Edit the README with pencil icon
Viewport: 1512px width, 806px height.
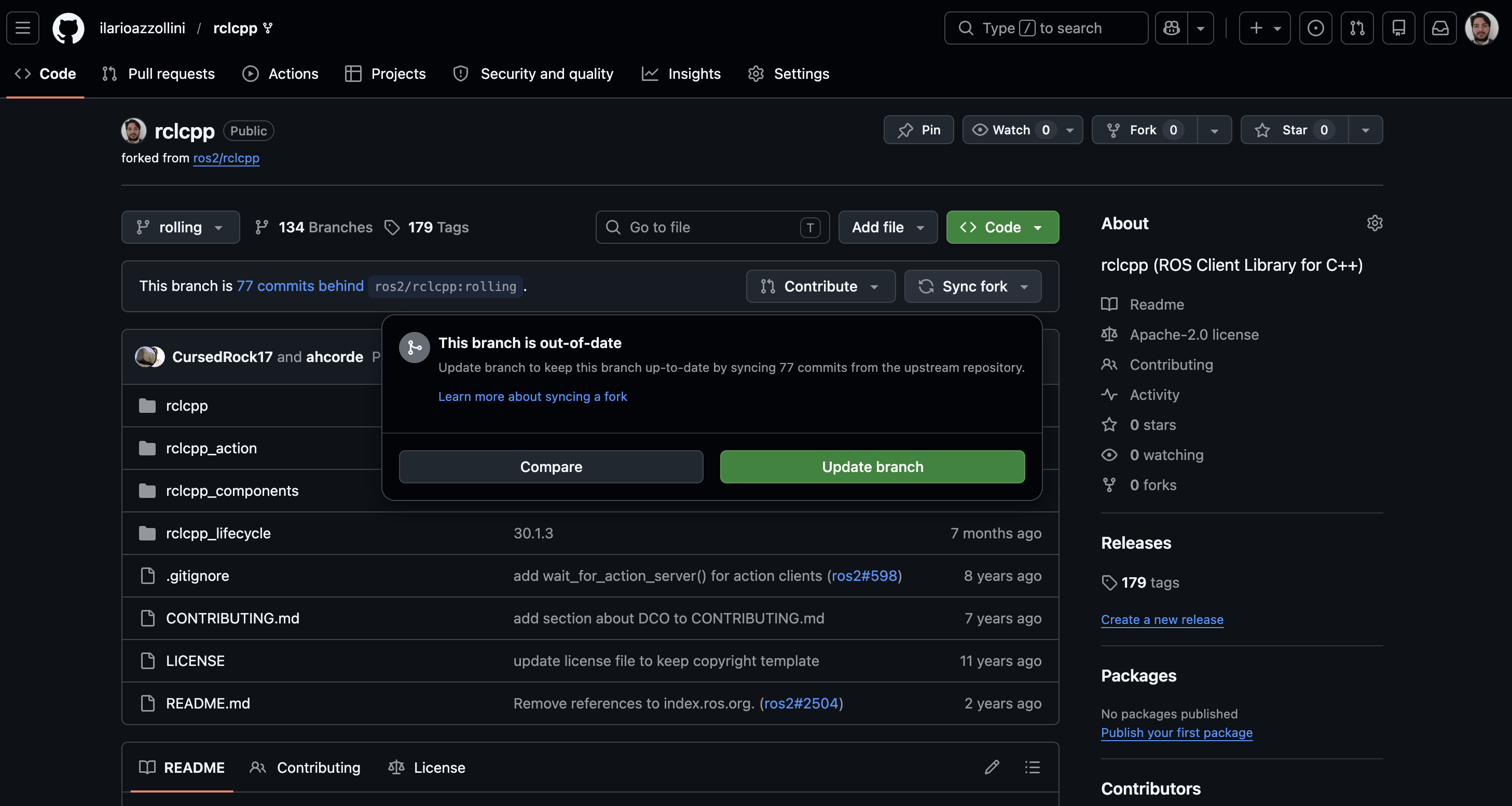tap(992, 767)
